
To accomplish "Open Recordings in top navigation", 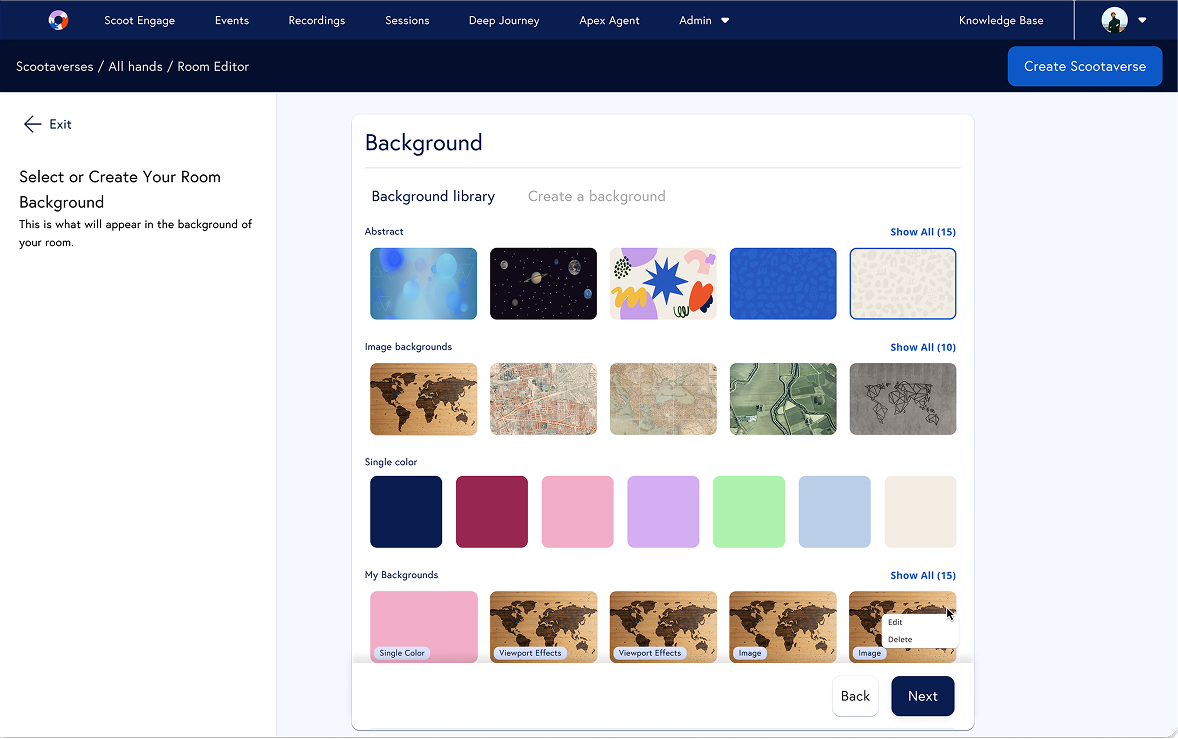I will [316, 20].
